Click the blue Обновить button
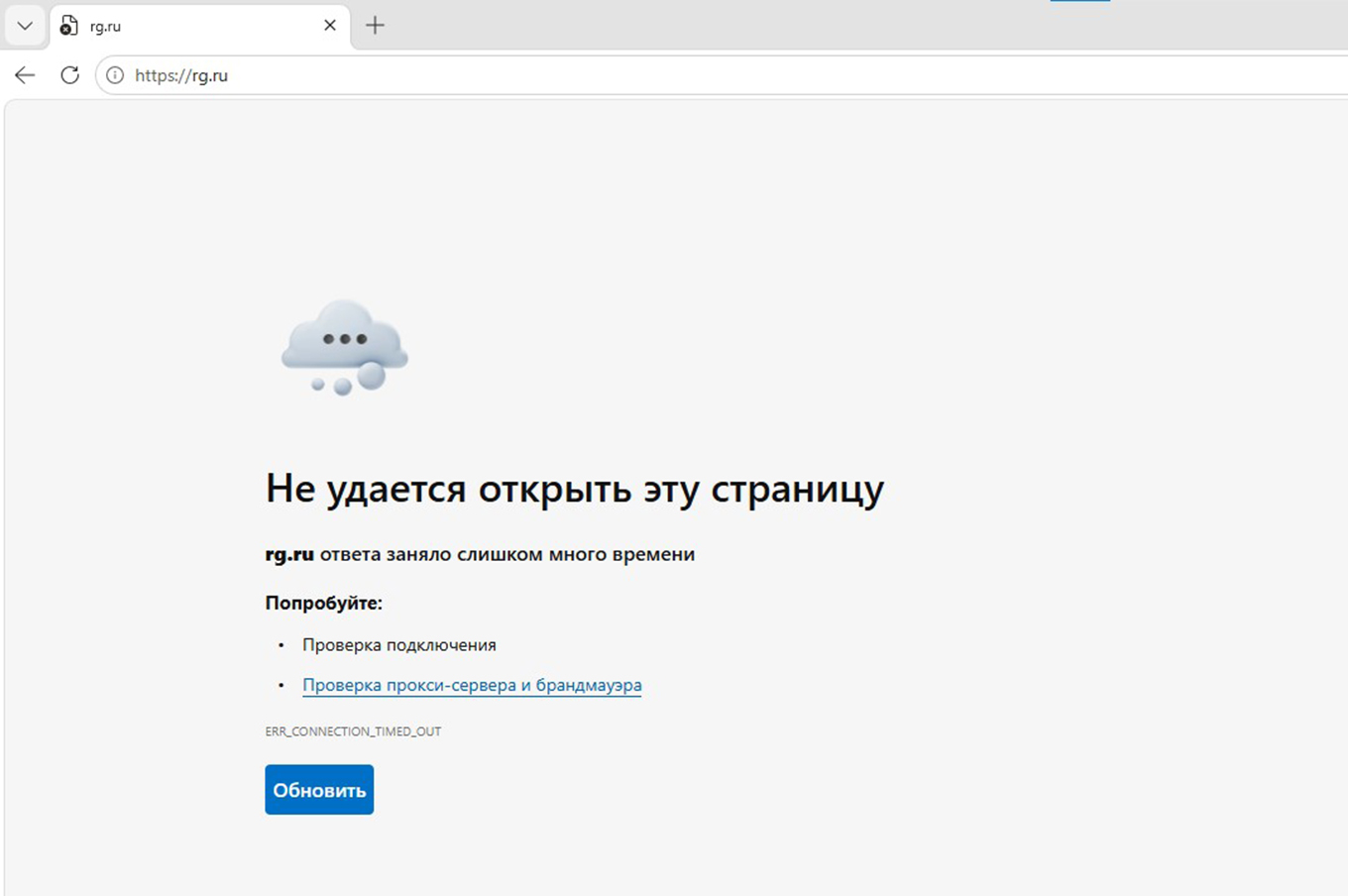1348x896 pixels. (319, 790)
